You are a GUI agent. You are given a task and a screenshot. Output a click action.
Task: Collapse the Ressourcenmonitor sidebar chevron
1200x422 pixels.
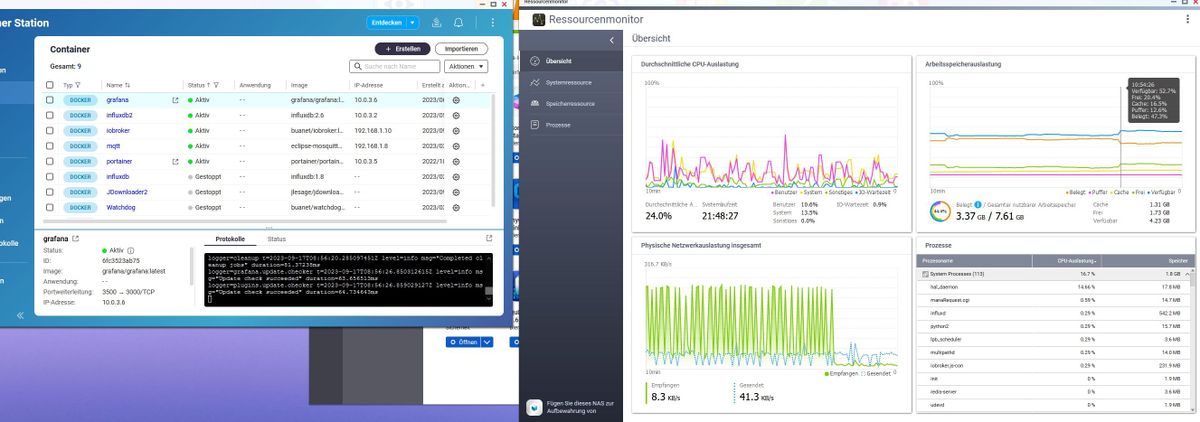click(611, 39)
